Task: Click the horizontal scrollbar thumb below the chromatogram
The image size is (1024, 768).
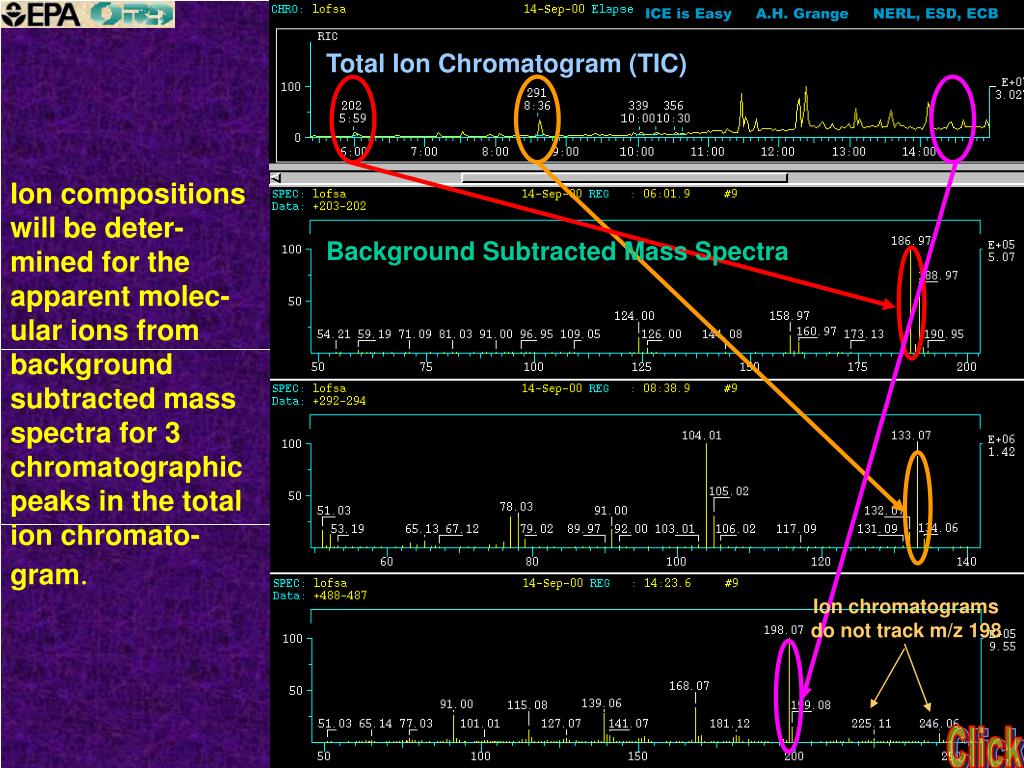Action: 624,178
